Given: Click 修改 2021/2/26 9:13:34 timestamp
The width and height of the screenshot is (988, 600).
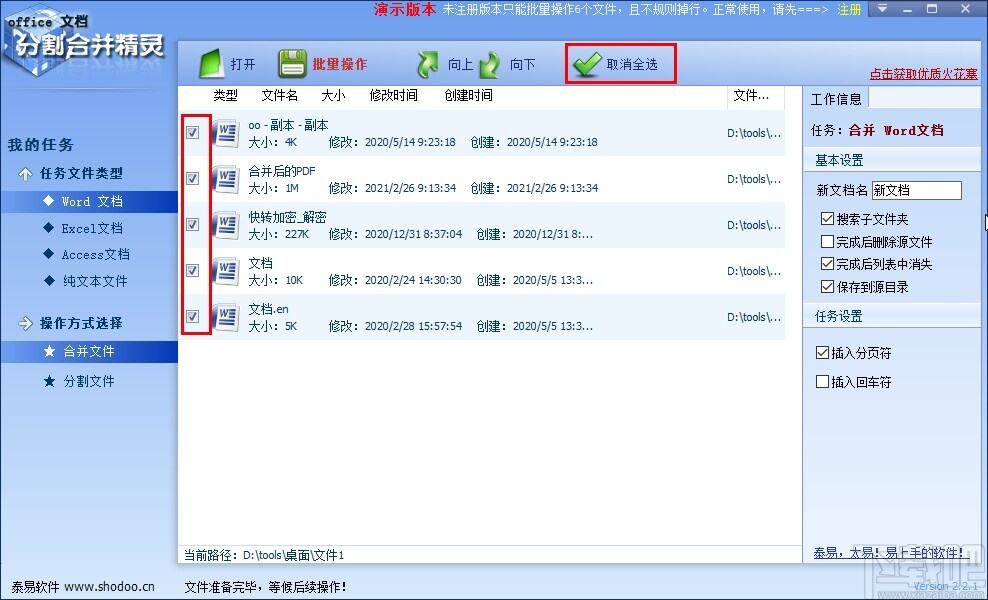Looking at the screenshot, I should (392, 188).
